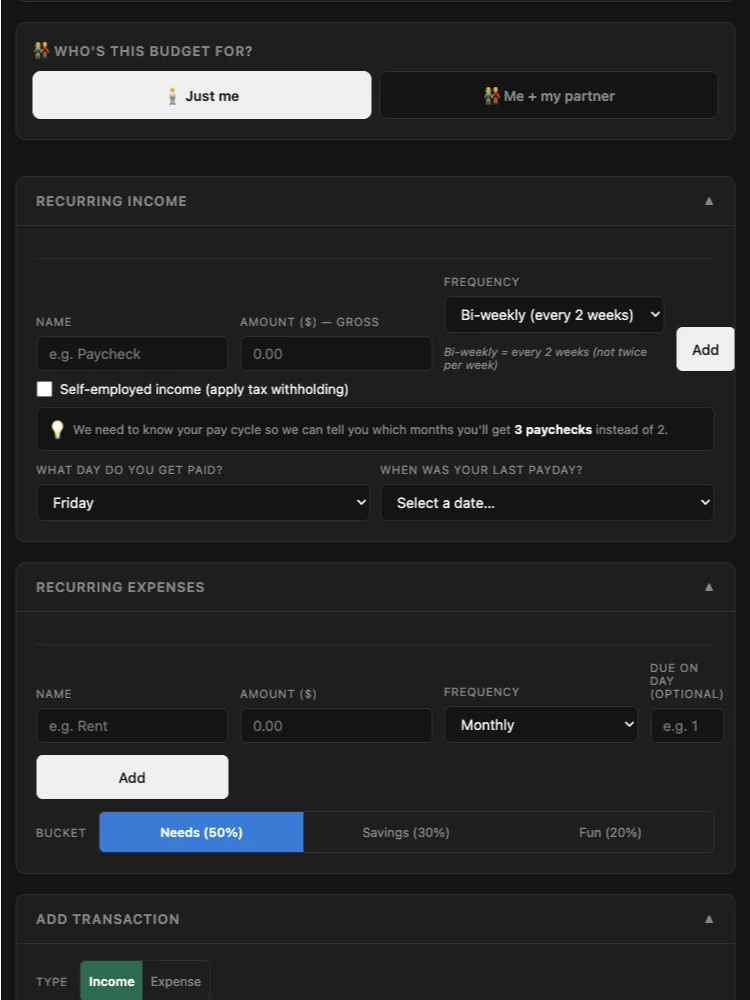Click the people icon beside "Who's this budget for?"
The image size is (750, 1000).
point(41,50)
